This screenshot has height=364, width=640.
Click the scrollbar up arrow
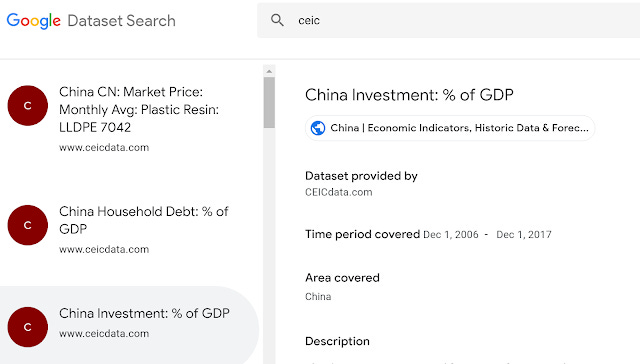[x=269, y=71]
